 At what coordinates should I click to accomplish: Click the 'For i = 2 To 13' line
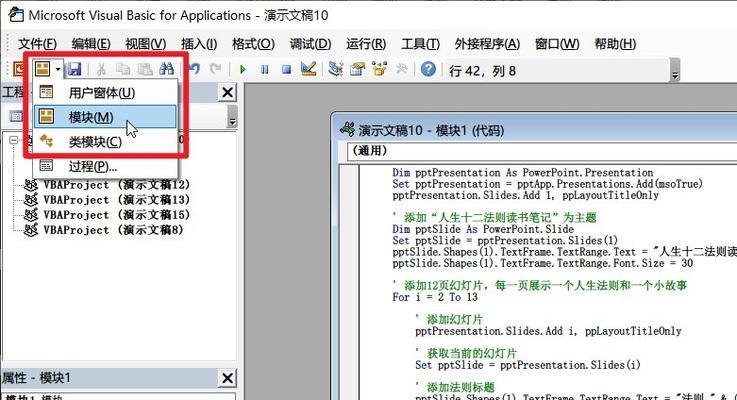435,297
